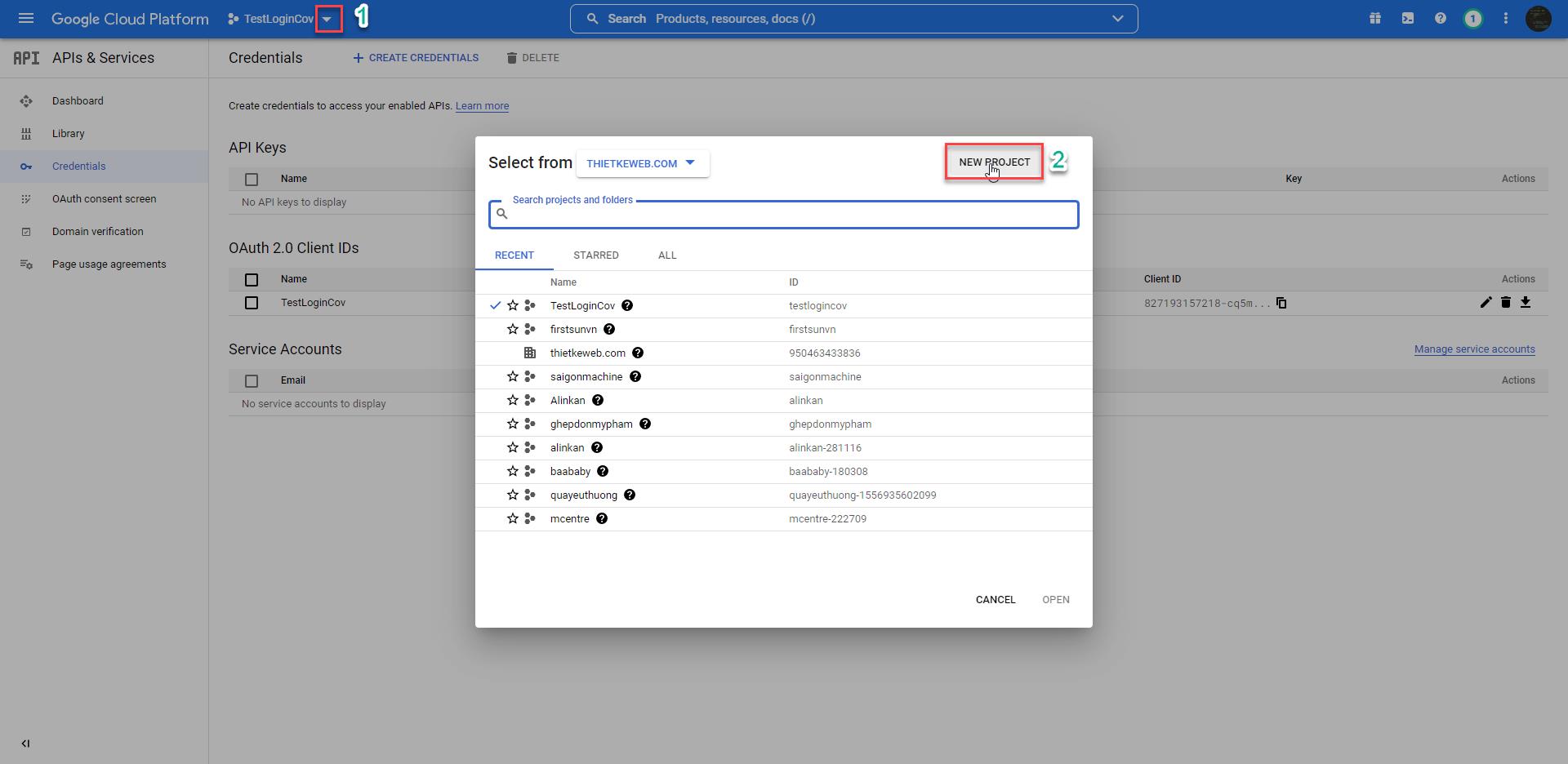Select all API Keys header checkbox
The width and height of the screenshot is (1568, 764).
tap(252, 180)
